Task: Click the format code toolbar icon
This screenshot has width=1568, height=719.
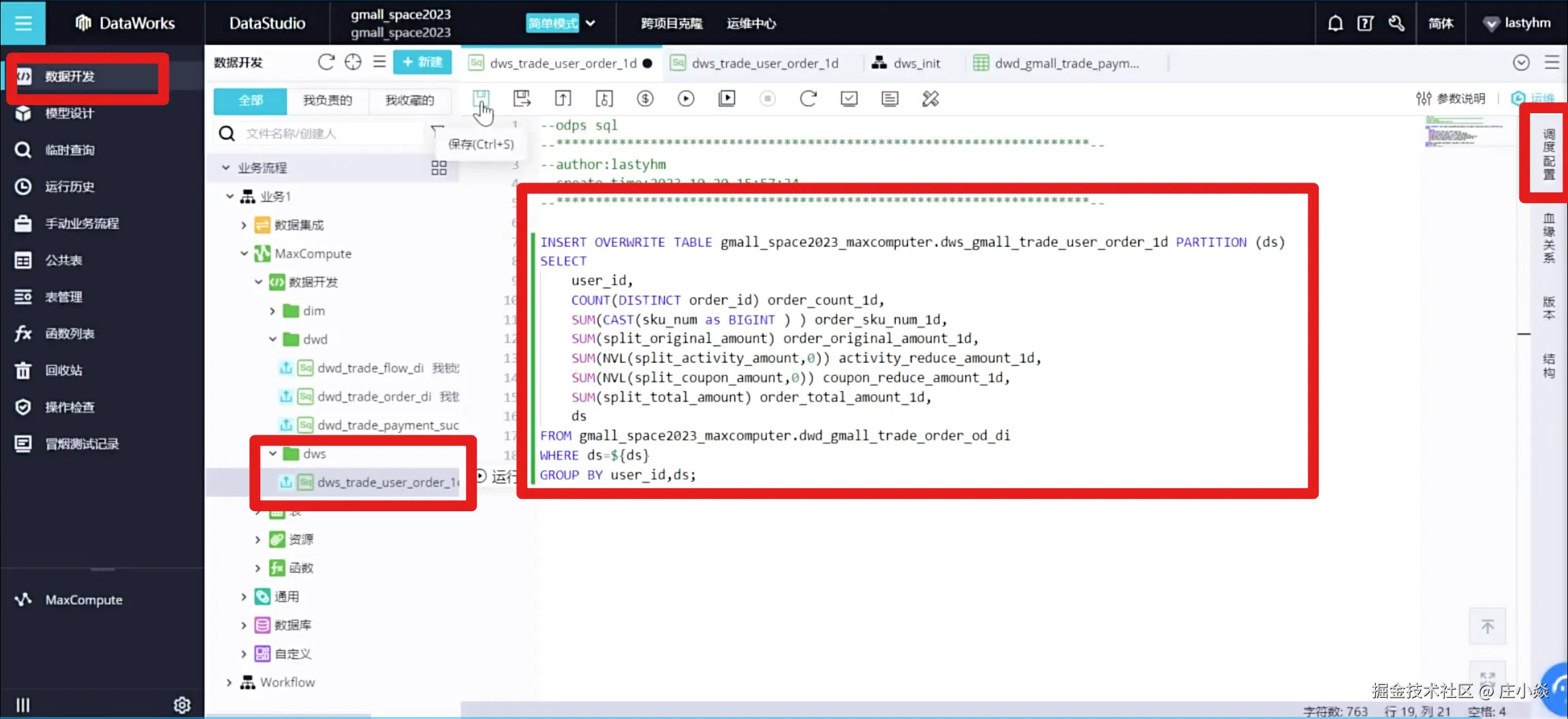Action: [x=890, y=99]
